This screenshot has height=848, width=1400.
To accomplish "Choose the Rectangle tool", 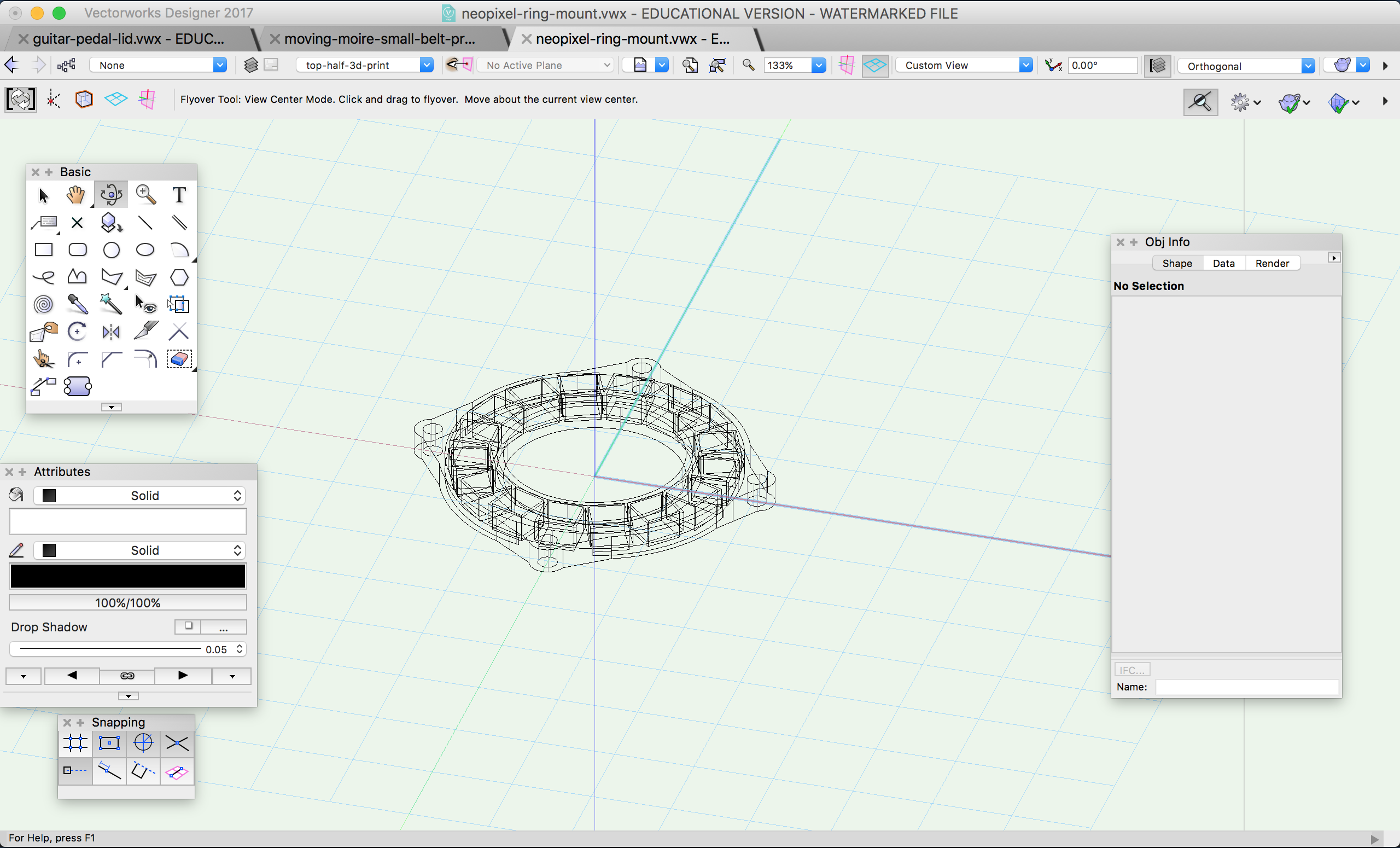I will coord(43,249).
